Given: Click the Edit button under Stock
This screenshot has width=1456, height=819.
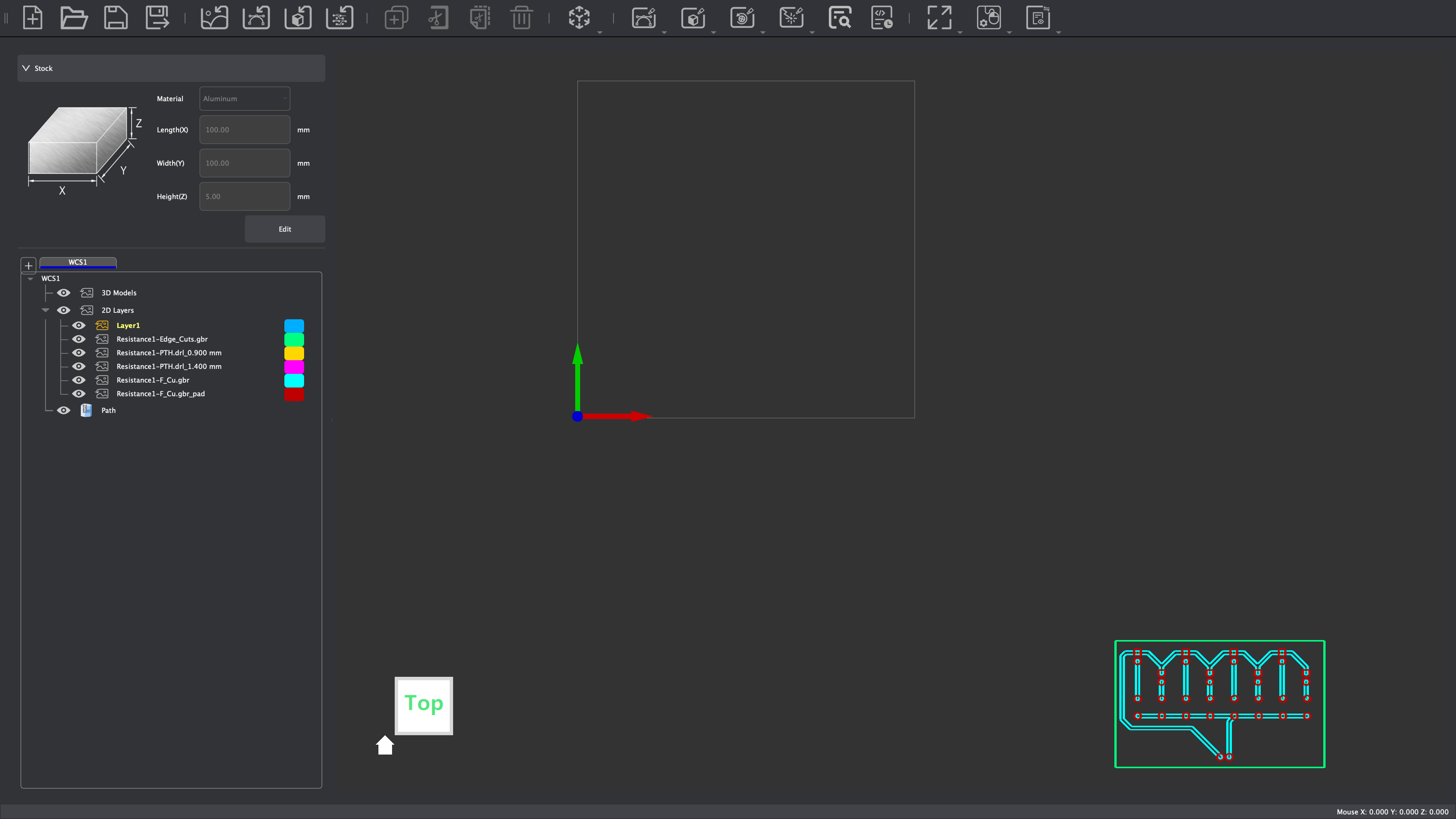Looking at the screenshot, I should (285, 229).
